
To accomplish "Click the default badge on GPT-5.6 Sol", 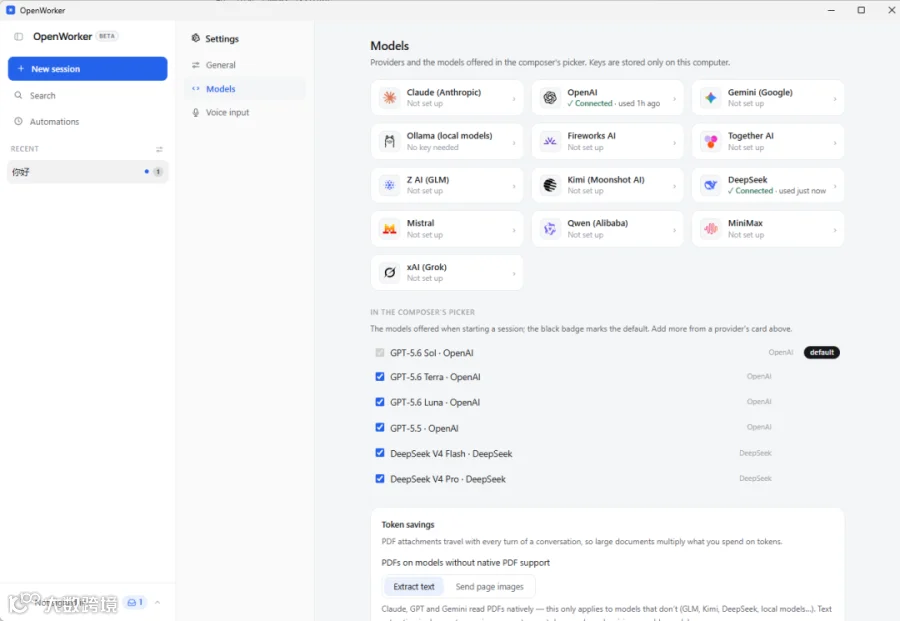I will [x=821, y=352].
